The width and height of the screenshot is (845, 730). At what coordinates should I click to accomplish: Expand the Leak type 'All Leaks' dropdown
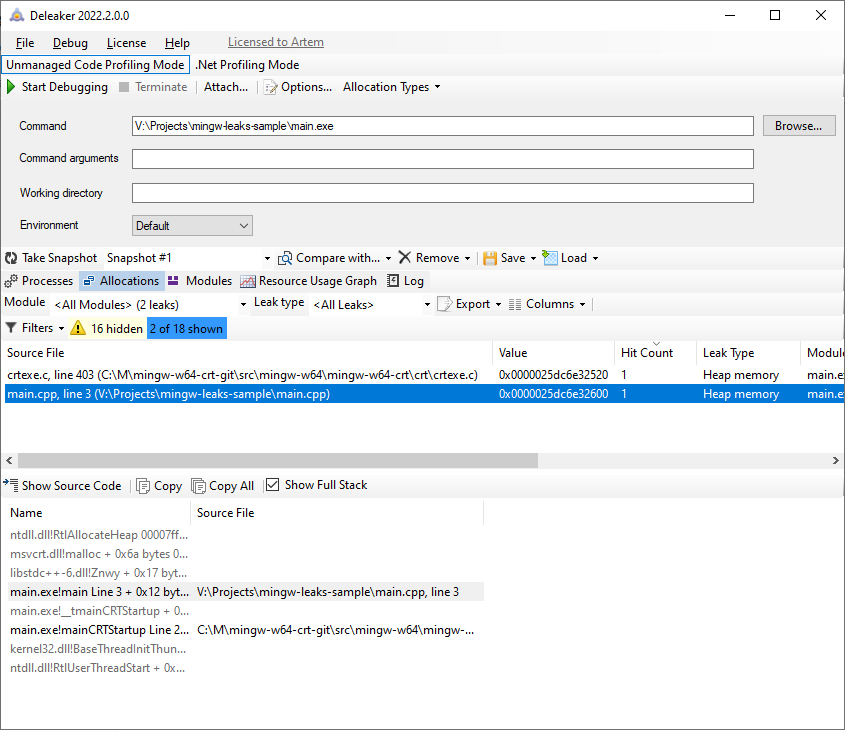pyautogui.click(x=370, y=302)
